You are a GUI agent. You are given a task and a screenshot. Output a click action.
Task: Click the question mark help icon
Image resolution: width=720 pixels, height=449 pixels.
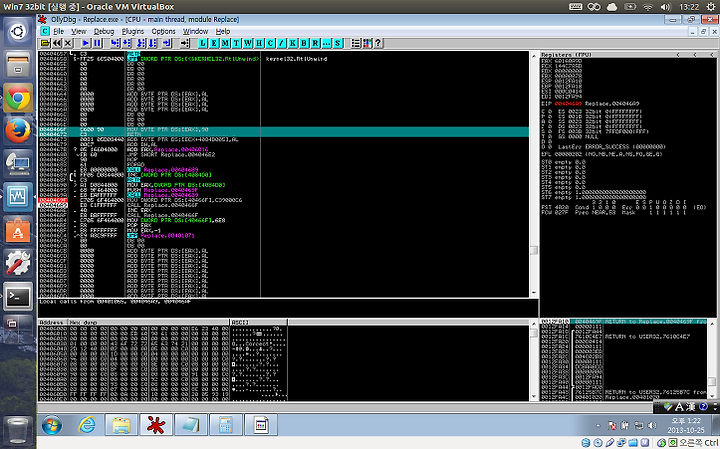pyautogui.click(x=378, y=43)
